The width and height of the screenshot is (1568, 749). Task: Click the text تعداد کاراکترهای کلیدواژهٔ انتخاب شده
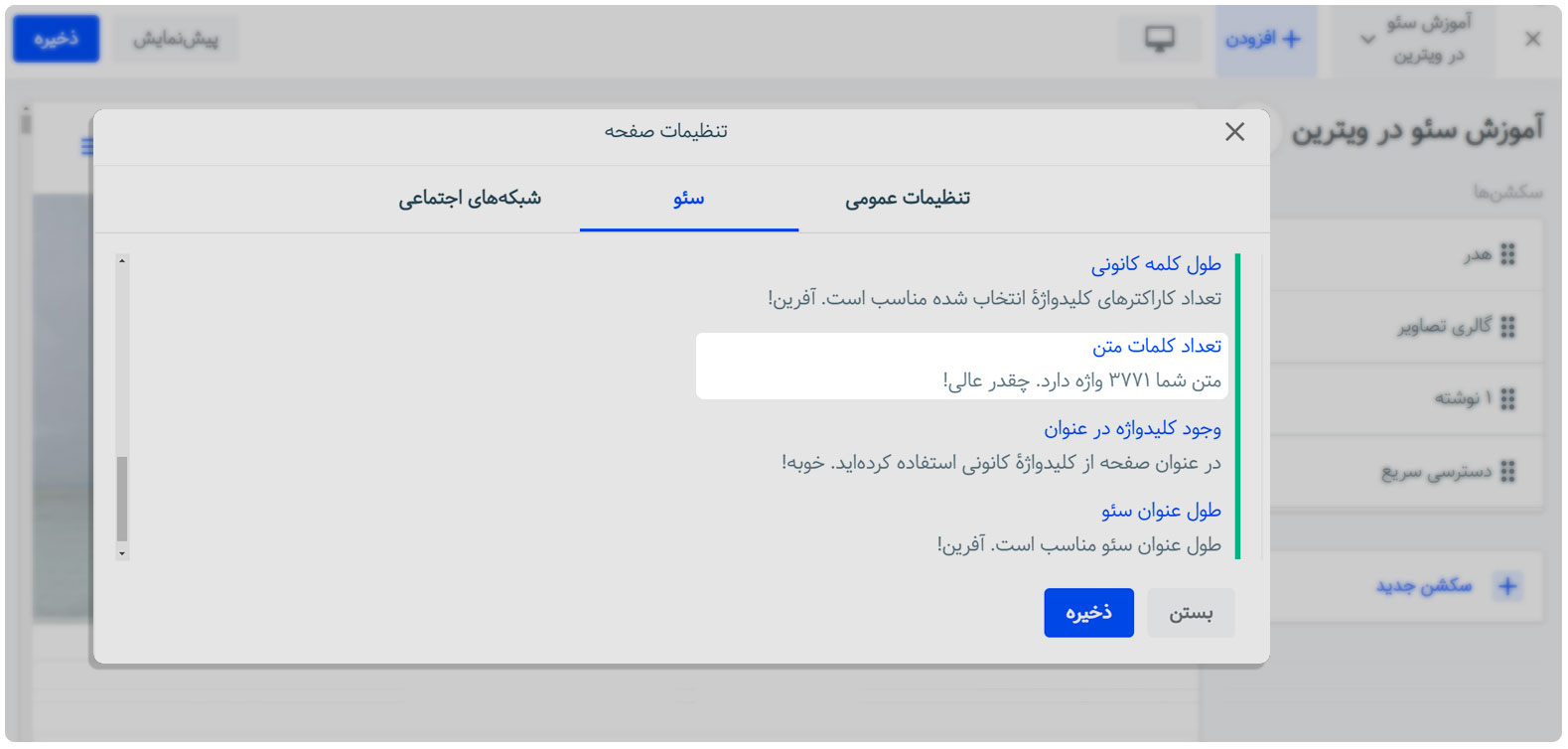(x=1075, y=299)
